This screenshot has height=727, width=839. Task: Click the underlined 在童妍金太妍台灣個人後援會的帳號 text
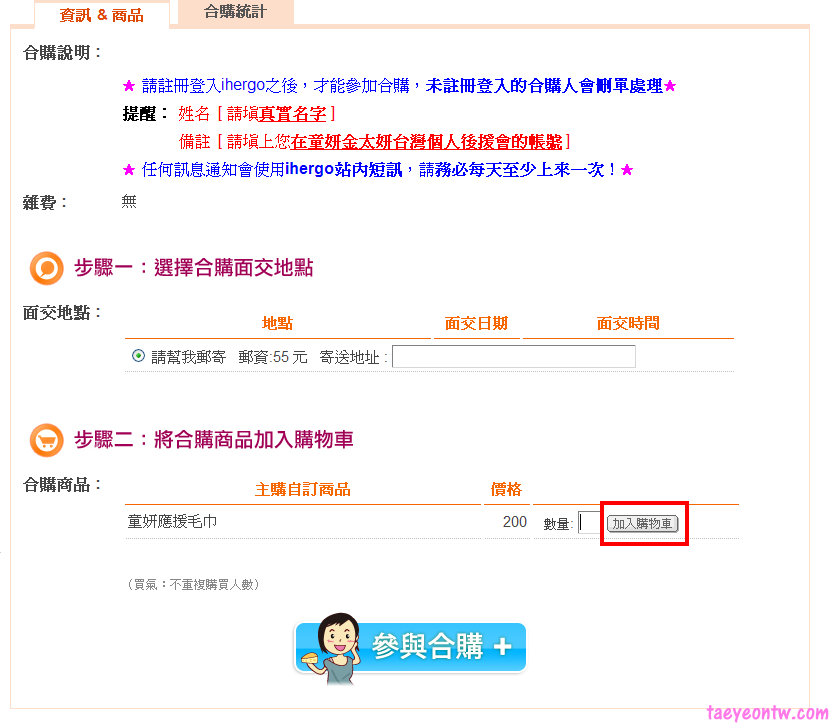(426, 142)
